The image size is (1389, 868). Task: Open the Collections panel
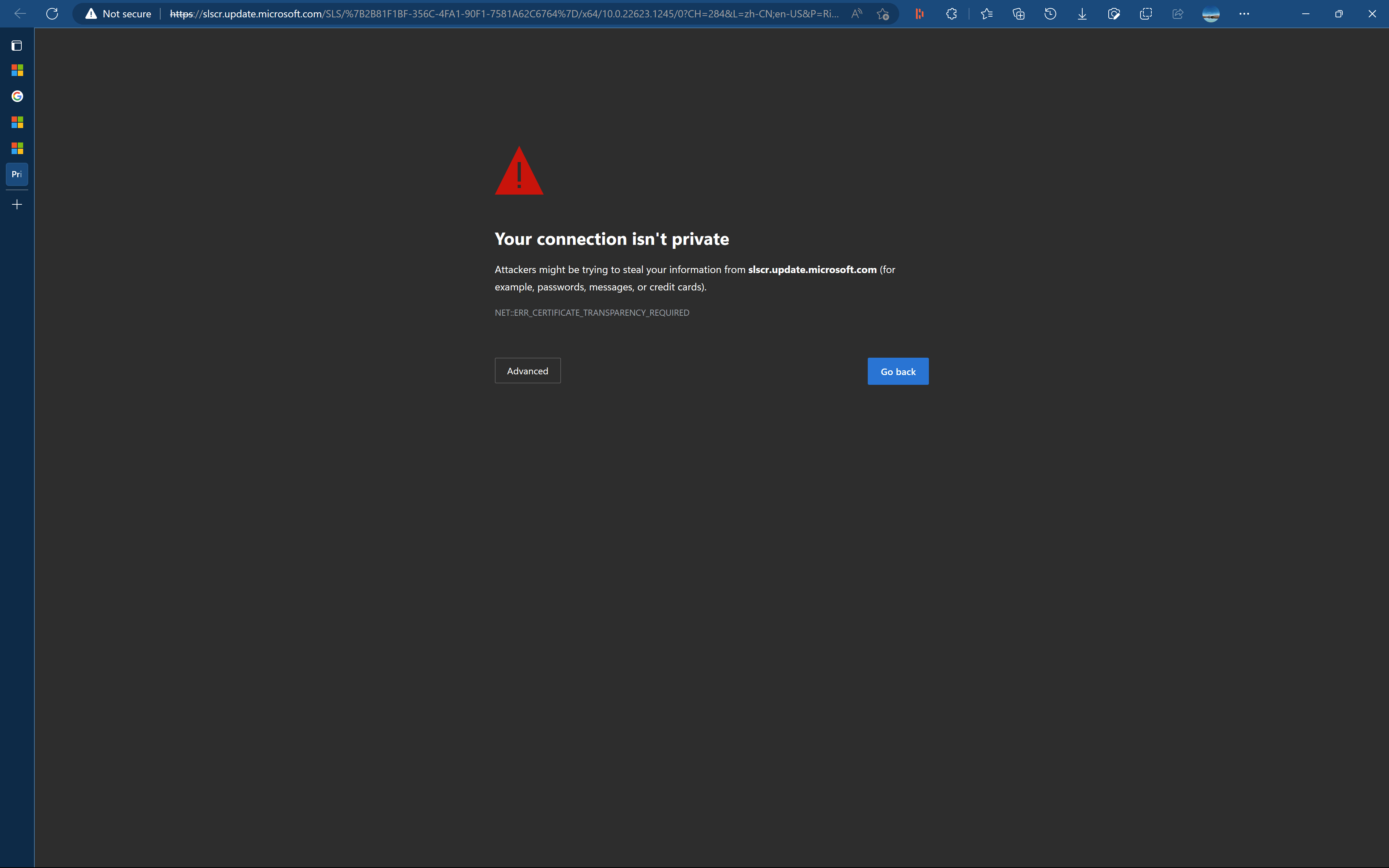point(1018,14)
